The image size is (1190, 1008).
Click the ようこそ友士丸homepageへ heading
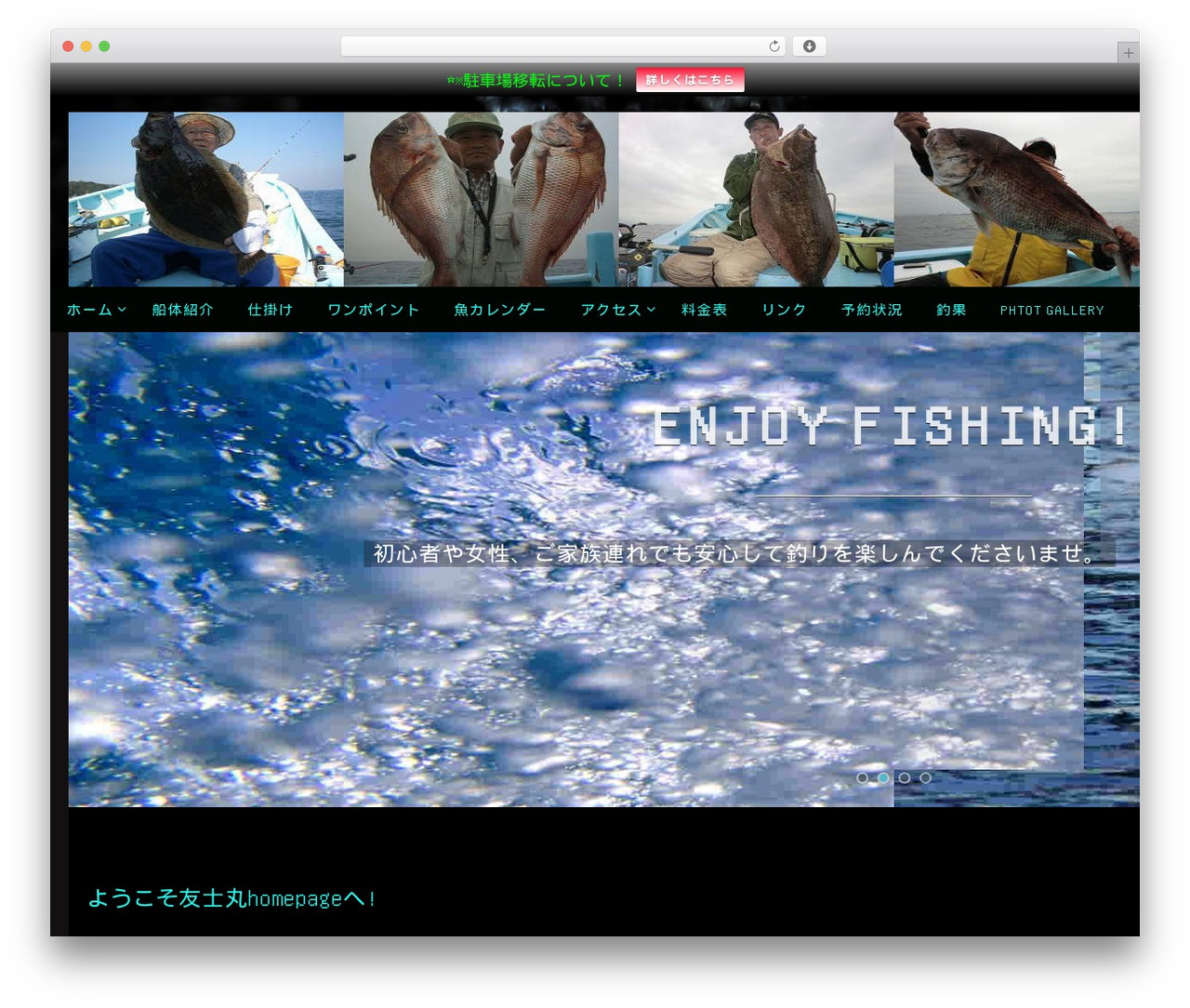231,898
